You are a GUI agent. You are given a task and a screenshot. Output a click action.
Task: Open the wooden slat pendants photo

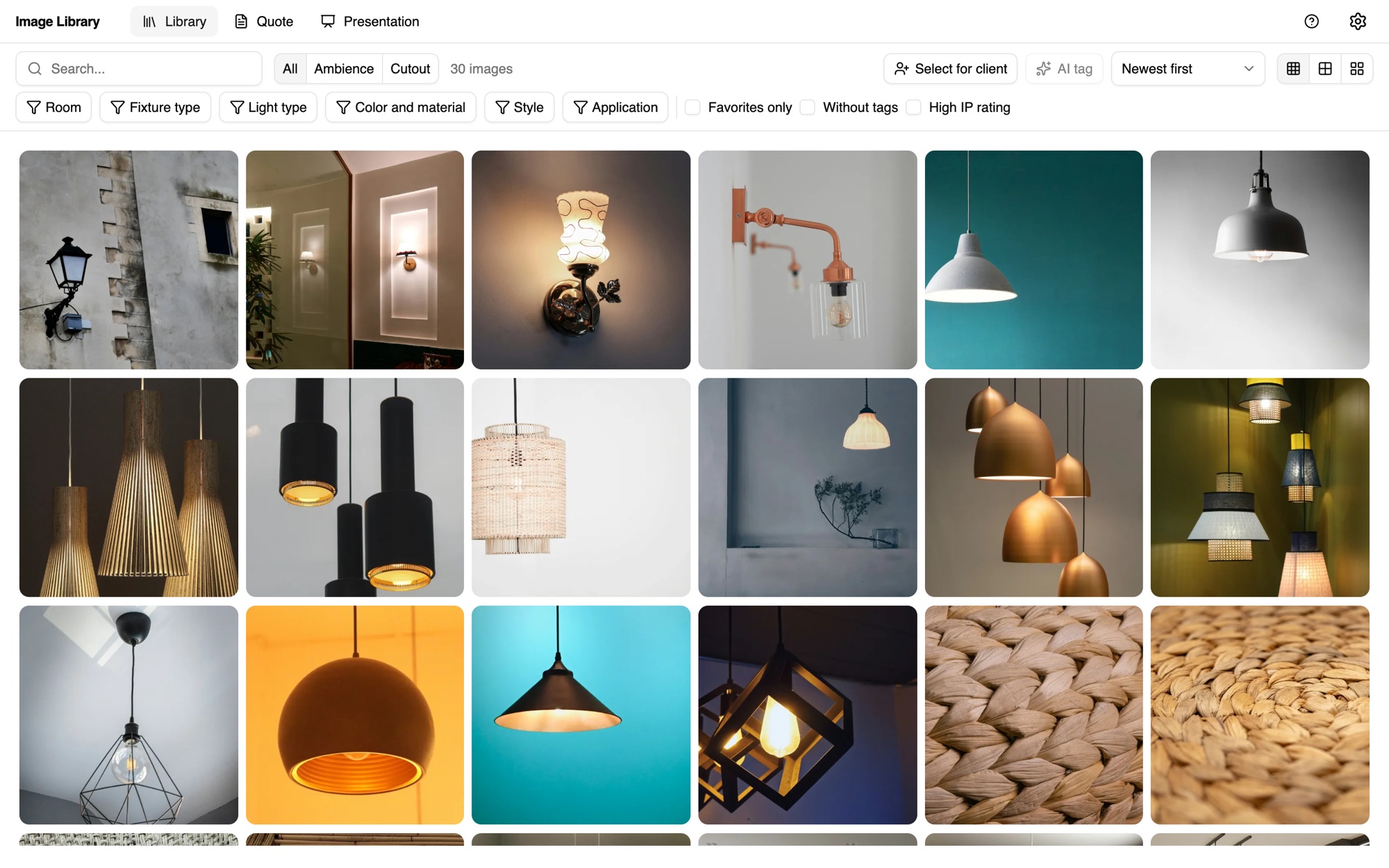pyautogui.click(x=128, y=487)
